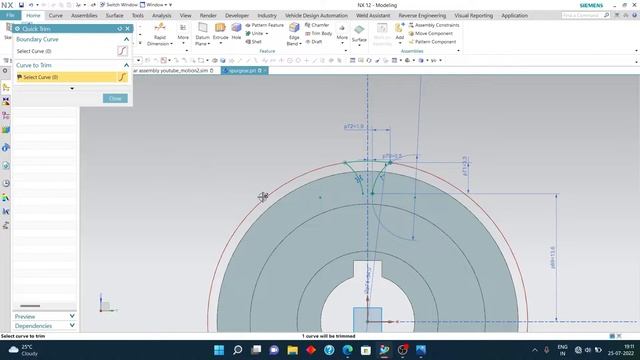Viewport: 640px width, 360px height.
Task: Click the Switch Window button
Action: tap(118, 5)
